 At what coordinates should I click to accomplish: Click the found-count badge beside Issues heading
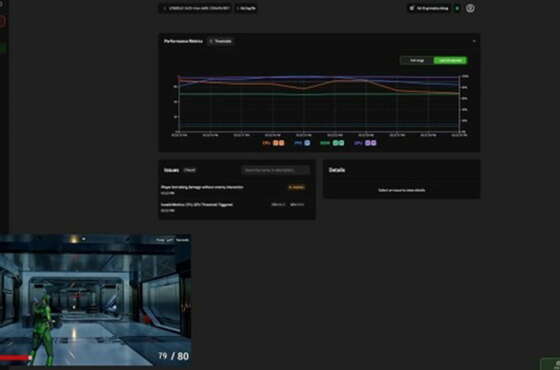pyautogui.click(x=189, y=170)
